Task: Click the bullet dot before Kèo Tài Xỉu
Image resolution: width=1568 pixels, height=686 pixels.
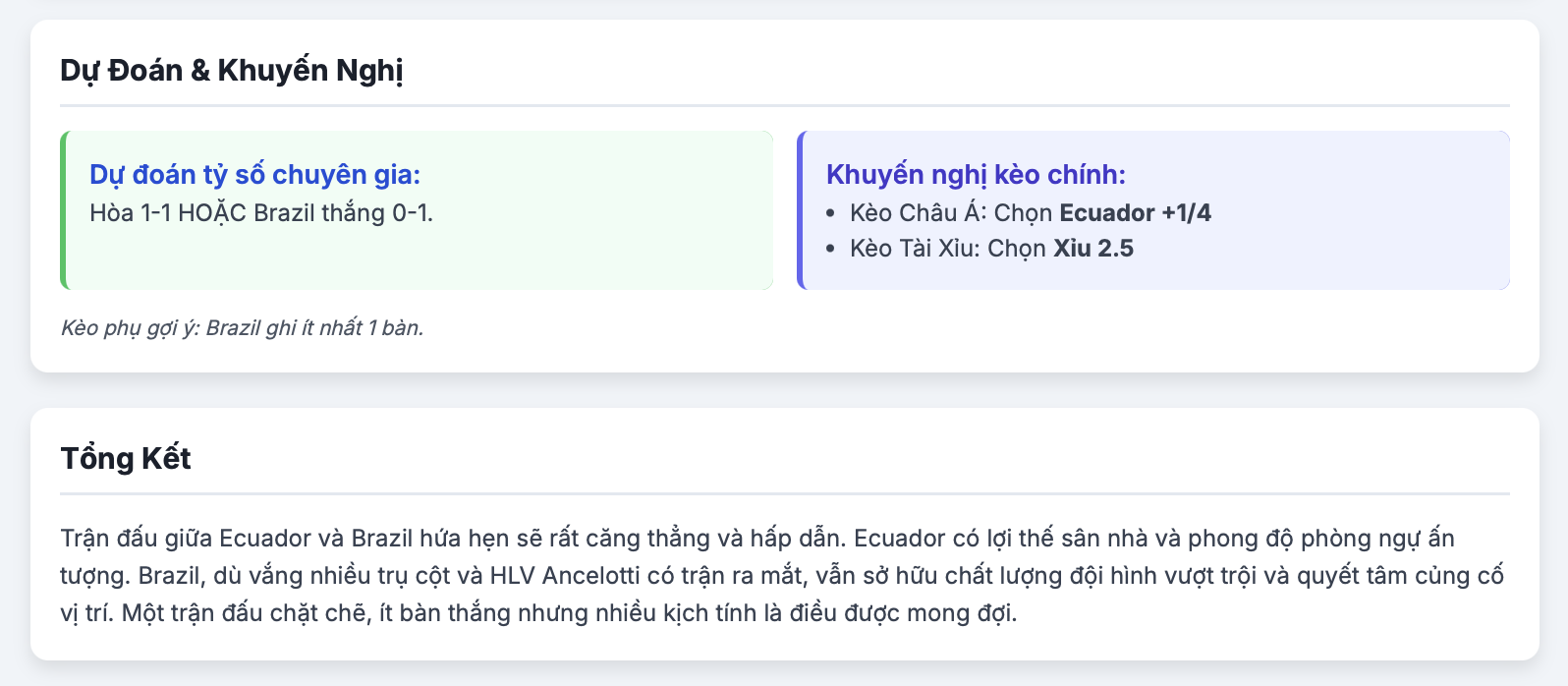Action: coord(831,249)
